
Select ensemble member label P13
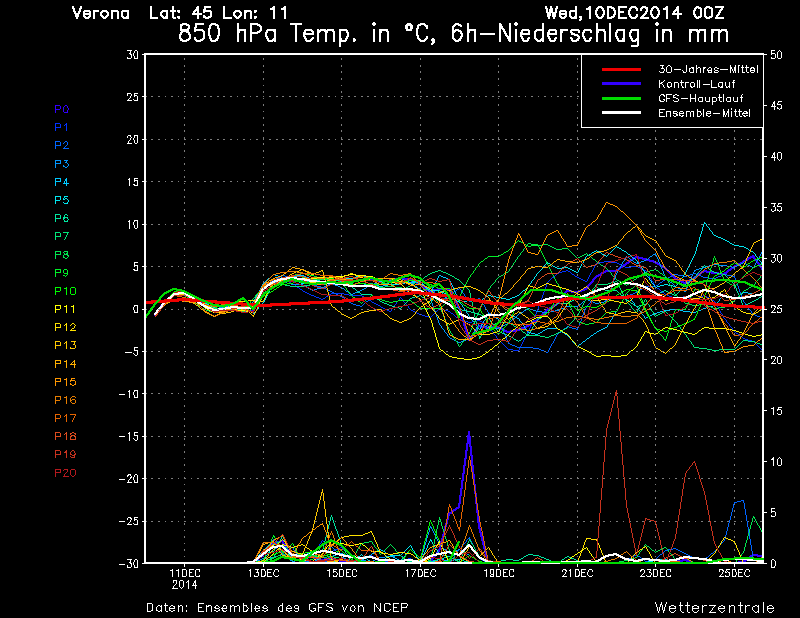click(65, 345)
